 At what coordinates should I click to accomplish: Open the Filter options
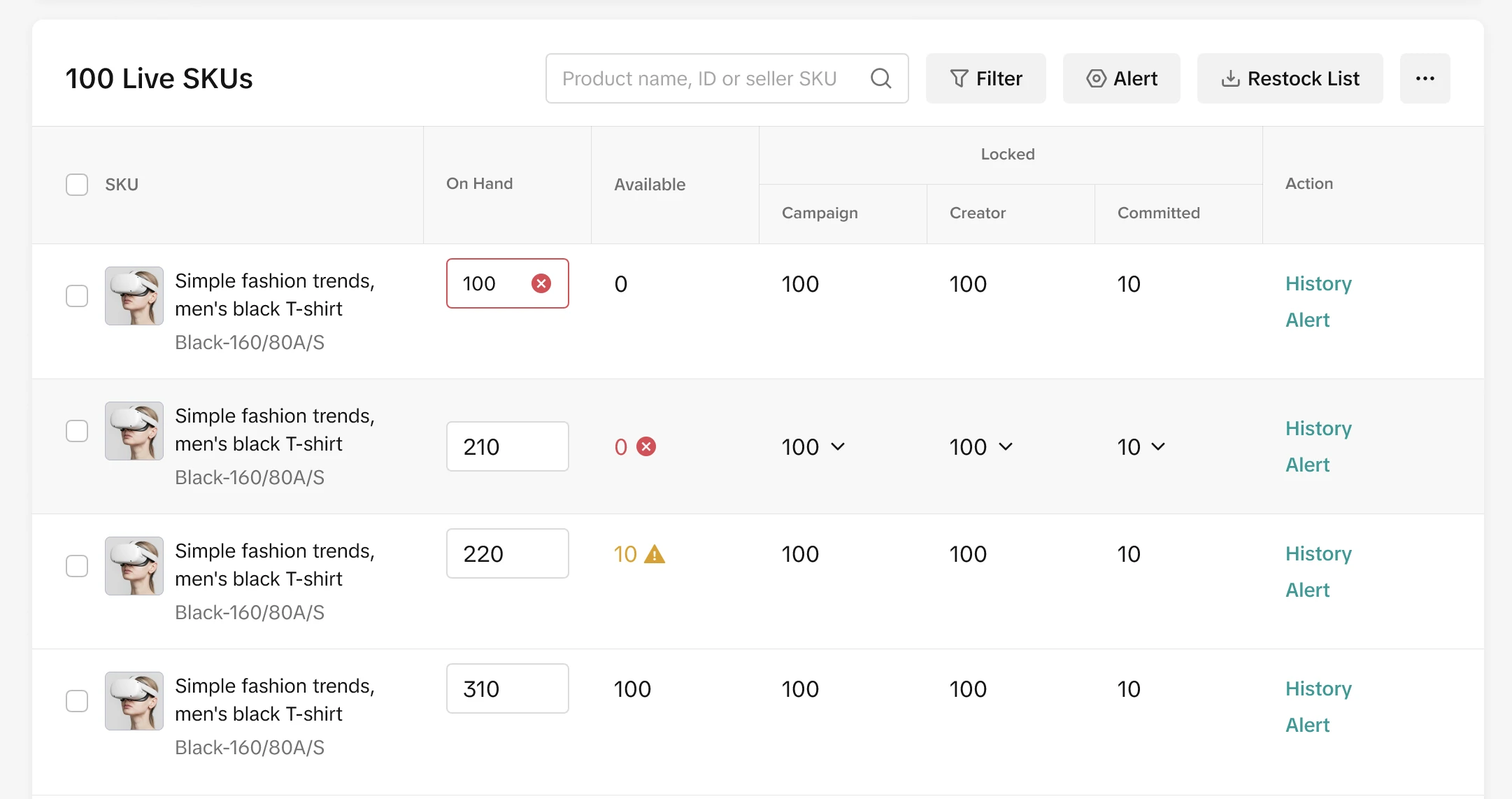(985, 78)
